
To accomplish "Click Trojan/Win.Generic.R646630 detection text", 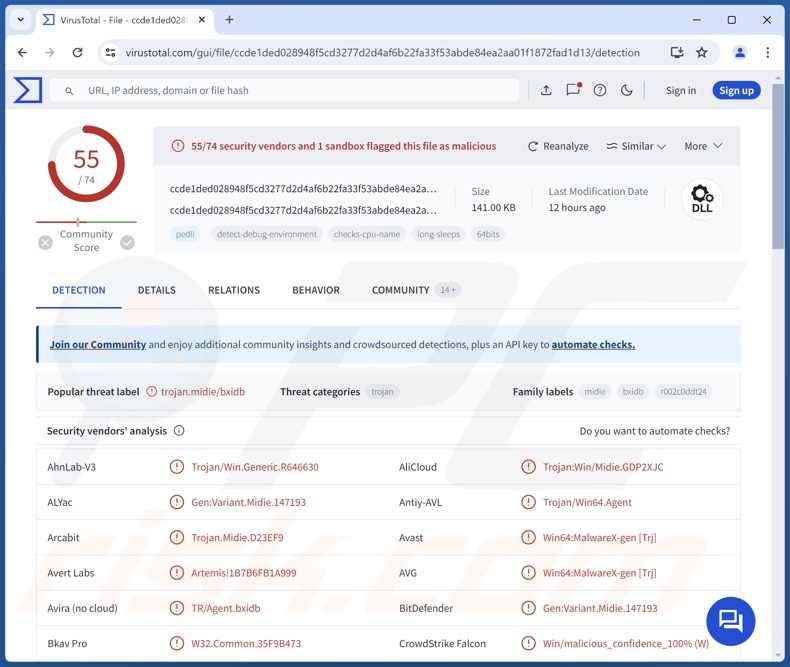I will [255, 467].
